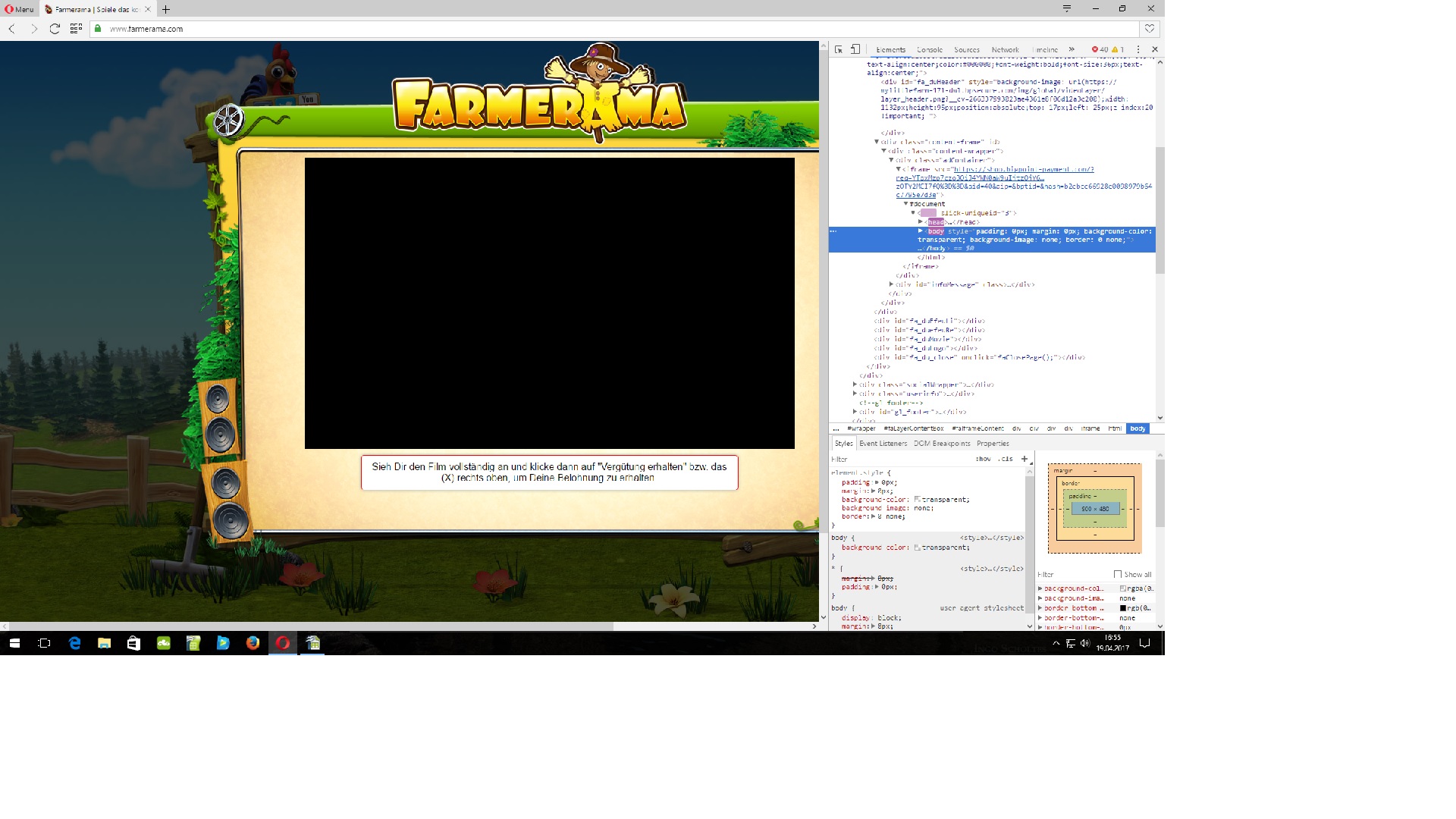Open a new browser tab with plus
Image resolution: width=1456 pixels, height=819 pixels.
pyautogui.click(x=166, y=9)
